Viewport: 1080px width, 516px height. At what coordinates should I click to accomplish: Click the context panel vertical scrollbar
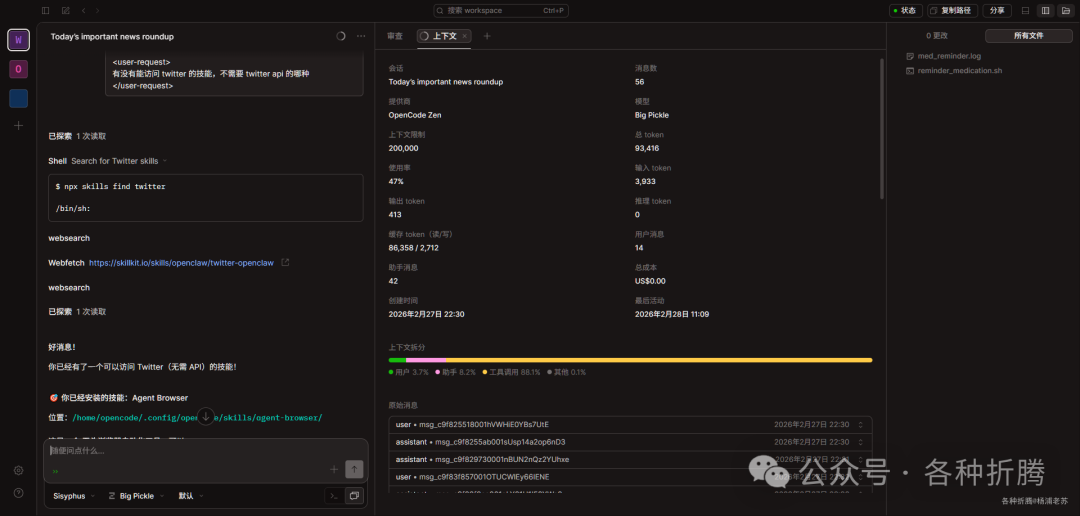tap(881, 127)
